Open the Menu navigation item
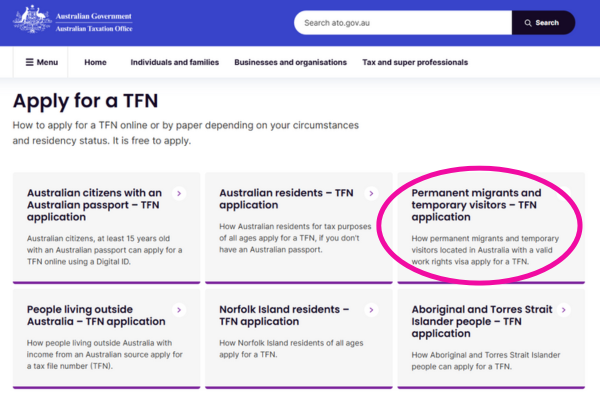600x400 pixels. pyautogui.click(x=41, y=62)
